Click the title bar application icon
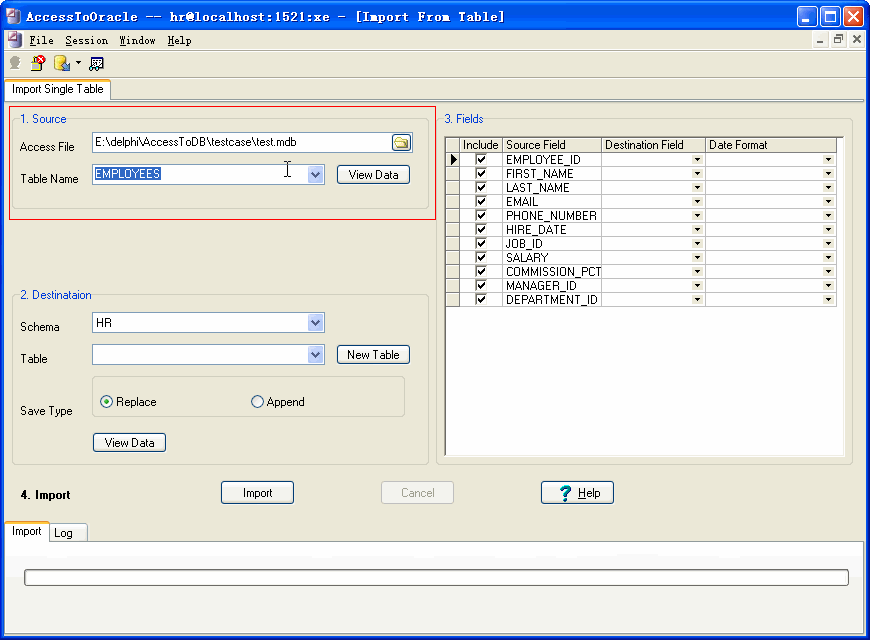Screen dimensions: 870x640 click(x=13, y=16)
